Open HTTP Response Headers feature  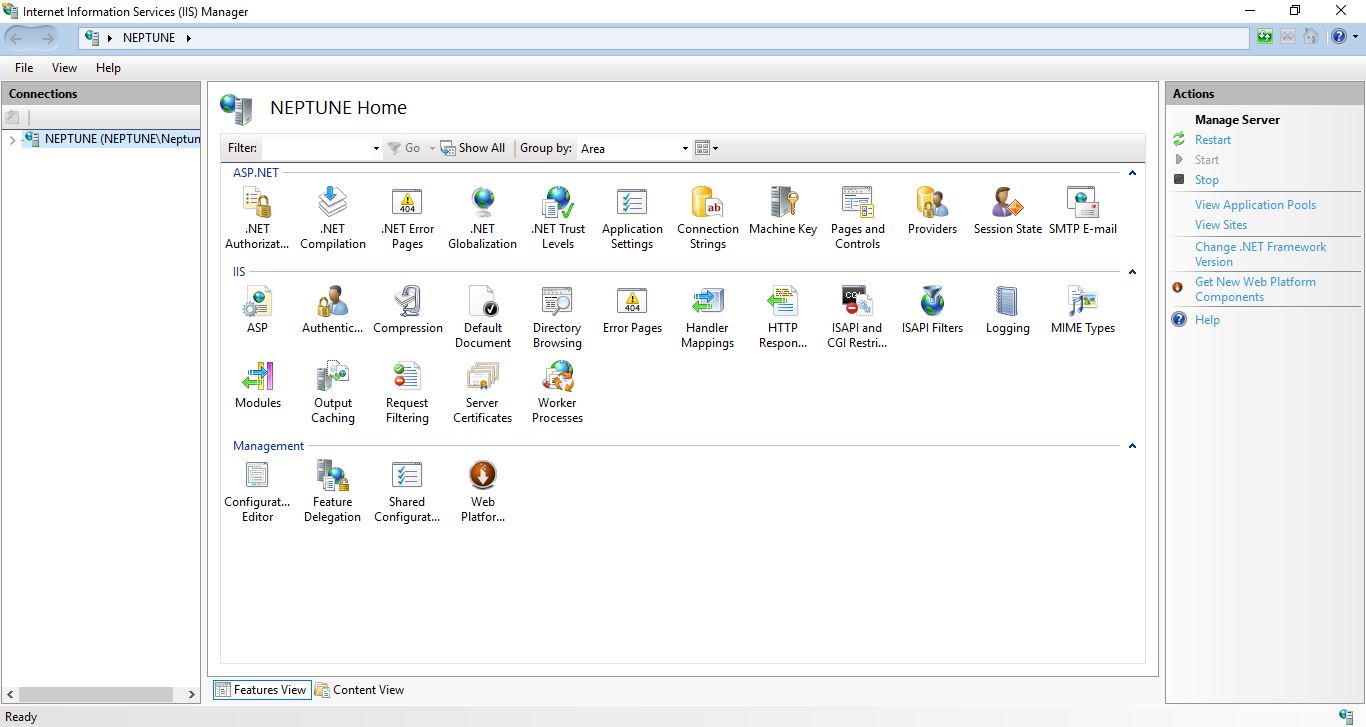[783, 317]
